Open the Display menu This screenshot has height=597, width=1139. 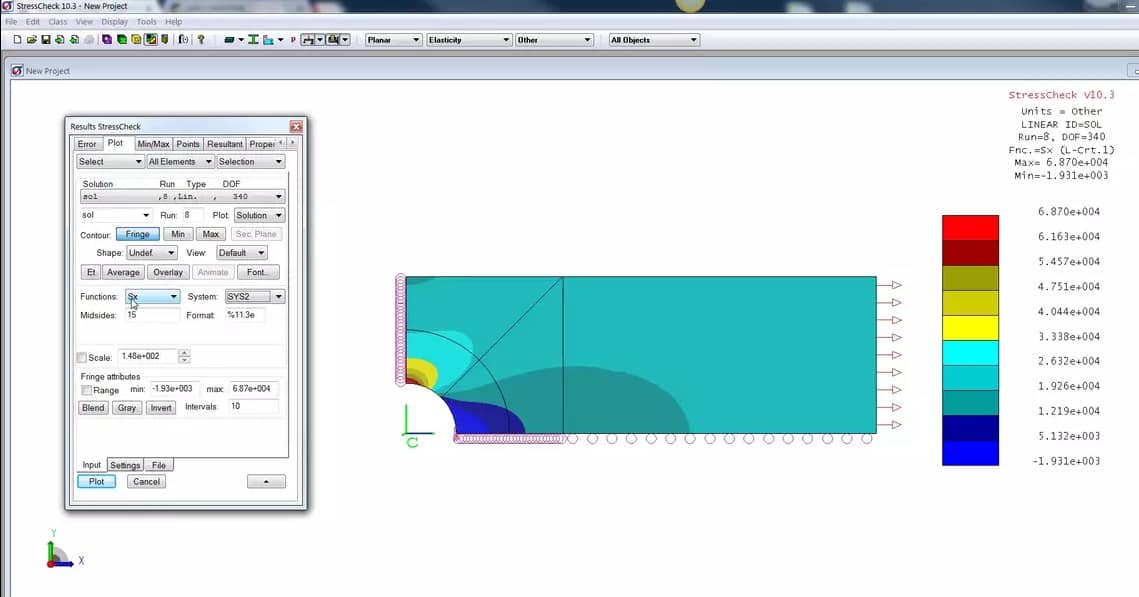pyautogui.click(x=114, y=22)
